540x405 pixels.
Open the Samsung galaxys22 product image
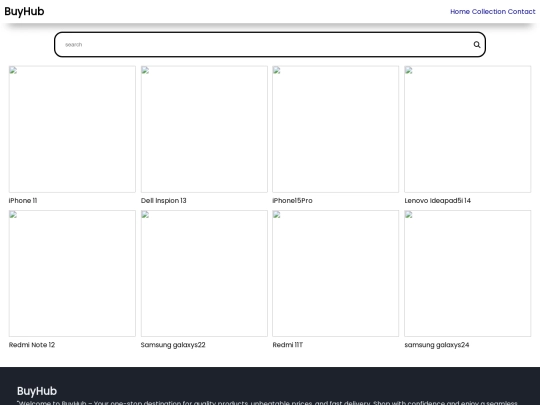pyautogui.click(x=204, y=273)
